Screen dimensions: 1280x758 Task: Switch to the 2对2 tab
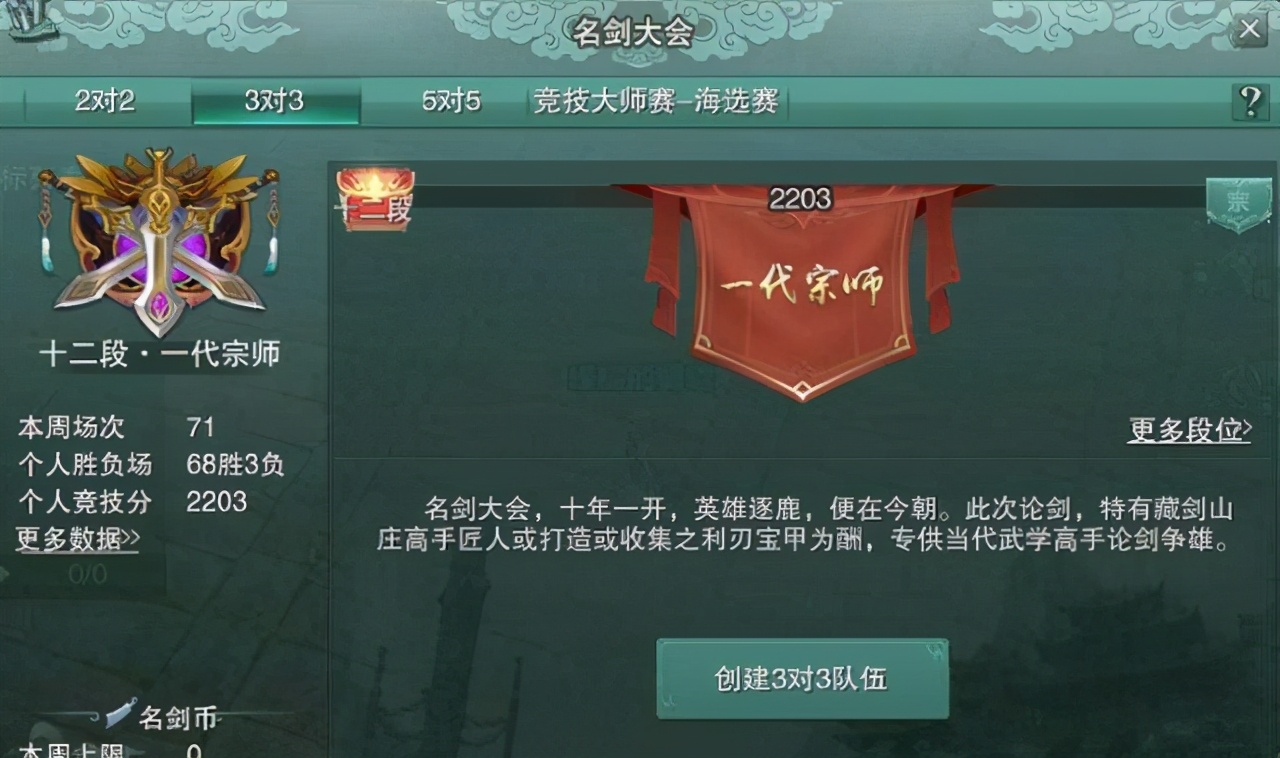105,101
